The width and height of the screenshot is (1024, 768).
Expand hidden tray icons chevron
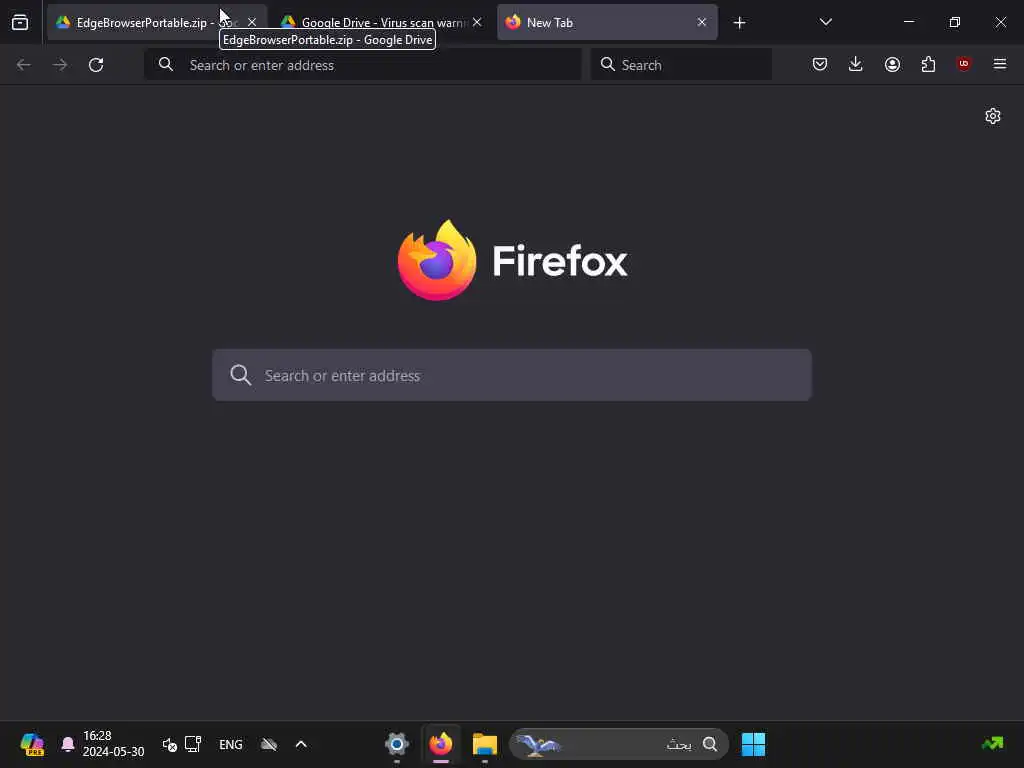[301, 744]
